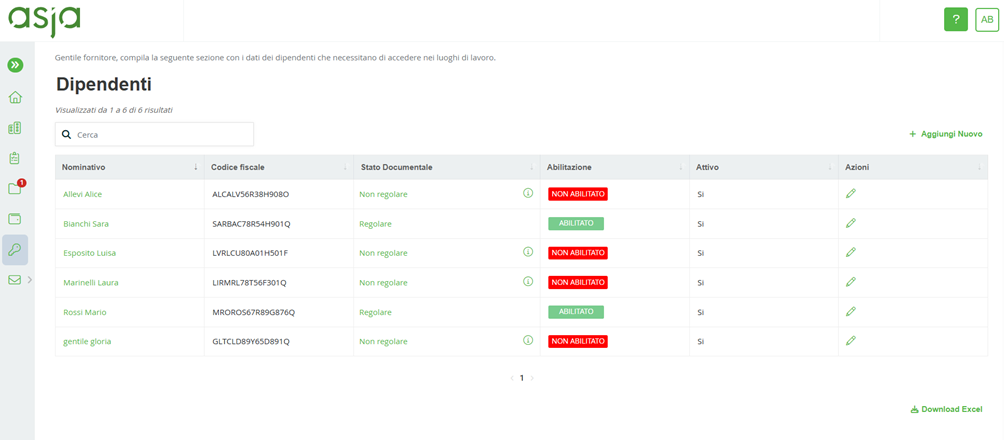
Task: Click the pencil edit icon for Allevi Alice
Action: (851, 194)
